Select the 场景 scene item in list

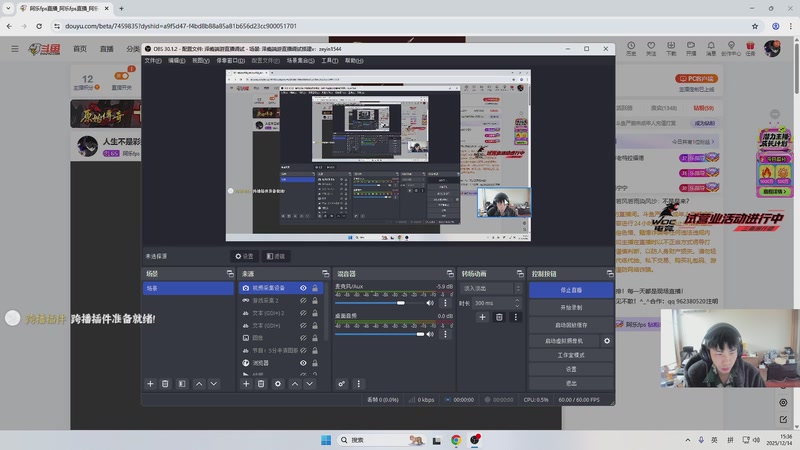point(188,288)
